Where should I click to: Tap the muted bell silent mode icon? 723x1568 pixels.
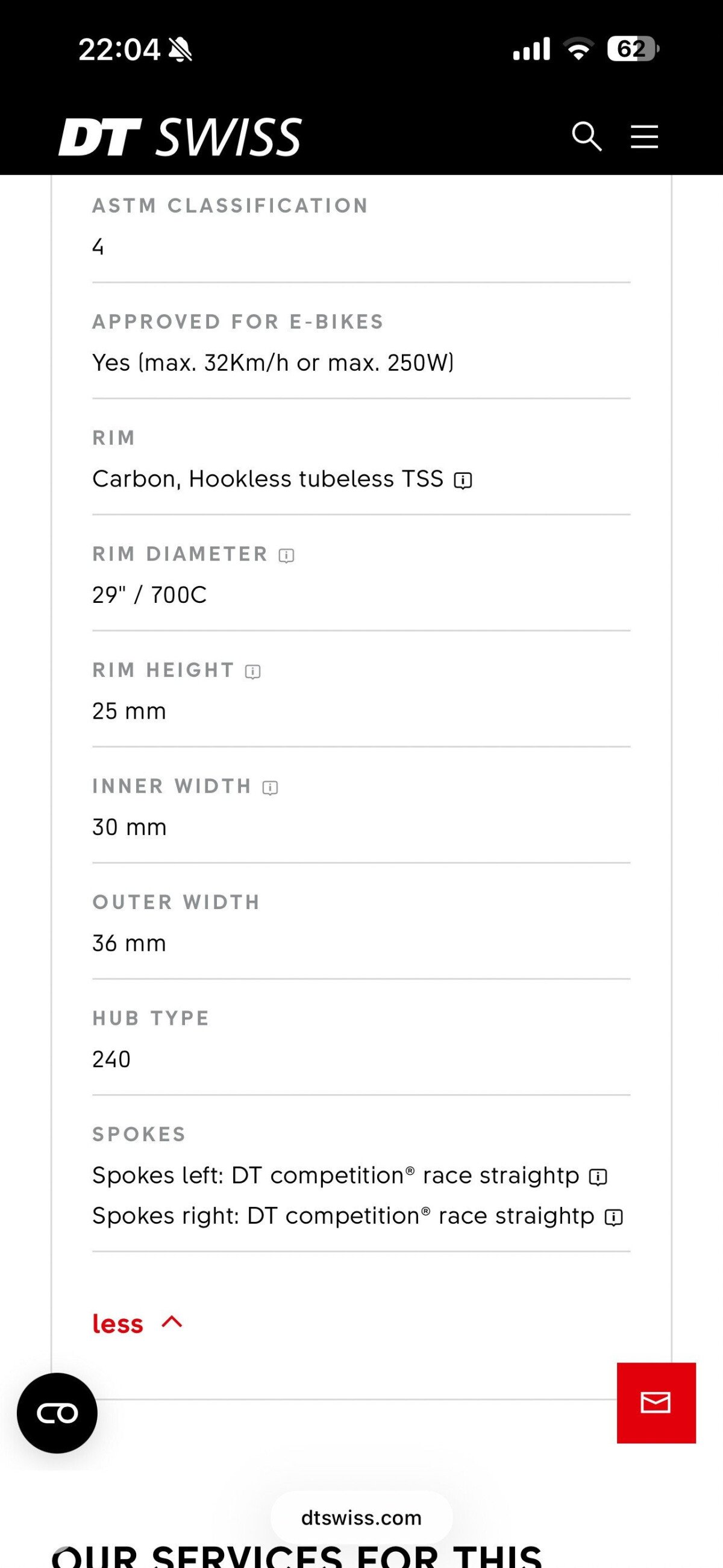(x=180, y=49)
